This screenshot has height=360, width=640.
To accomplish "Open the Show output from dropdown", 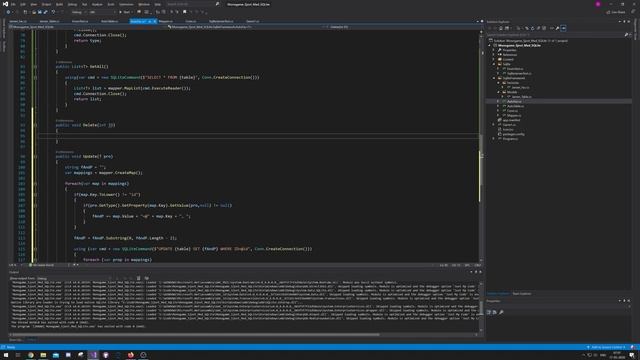I will pyautogui.click(x=73, y=278).
